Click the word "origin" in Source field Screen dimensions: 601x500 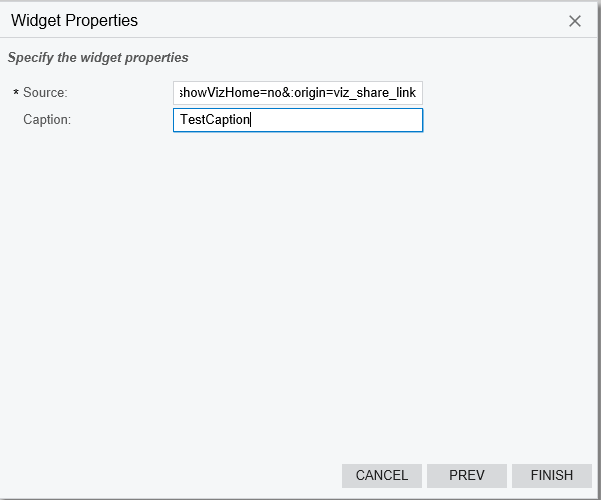306,93
